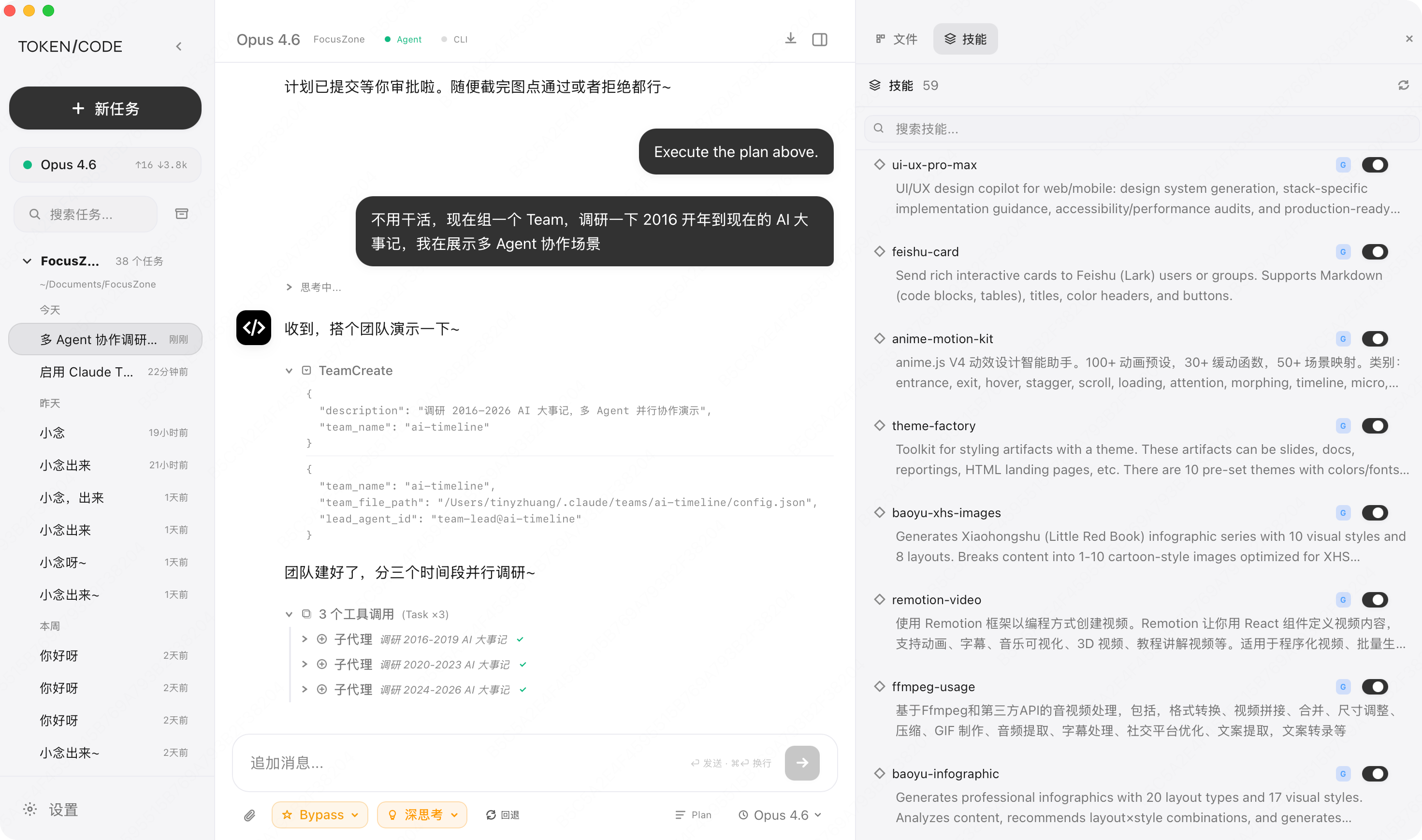
Task: Create a 新任务
Action: [x=105, y=108]
